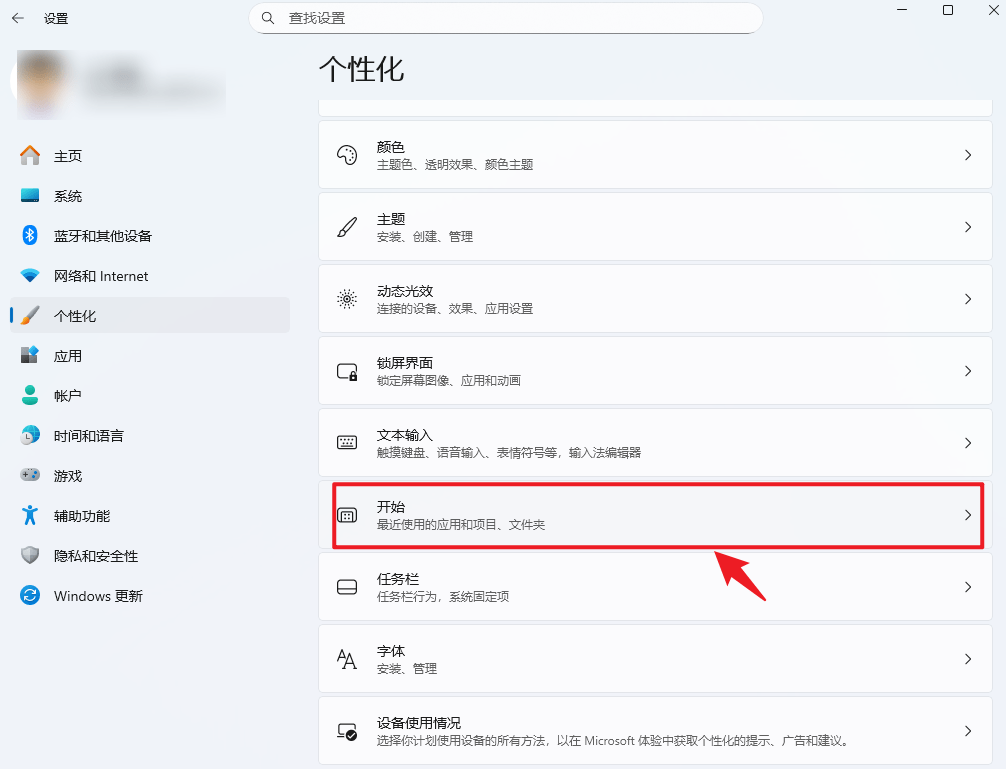Click the back arrow icon
Viewport: 1006px width, 769px height.
point(18,18)
